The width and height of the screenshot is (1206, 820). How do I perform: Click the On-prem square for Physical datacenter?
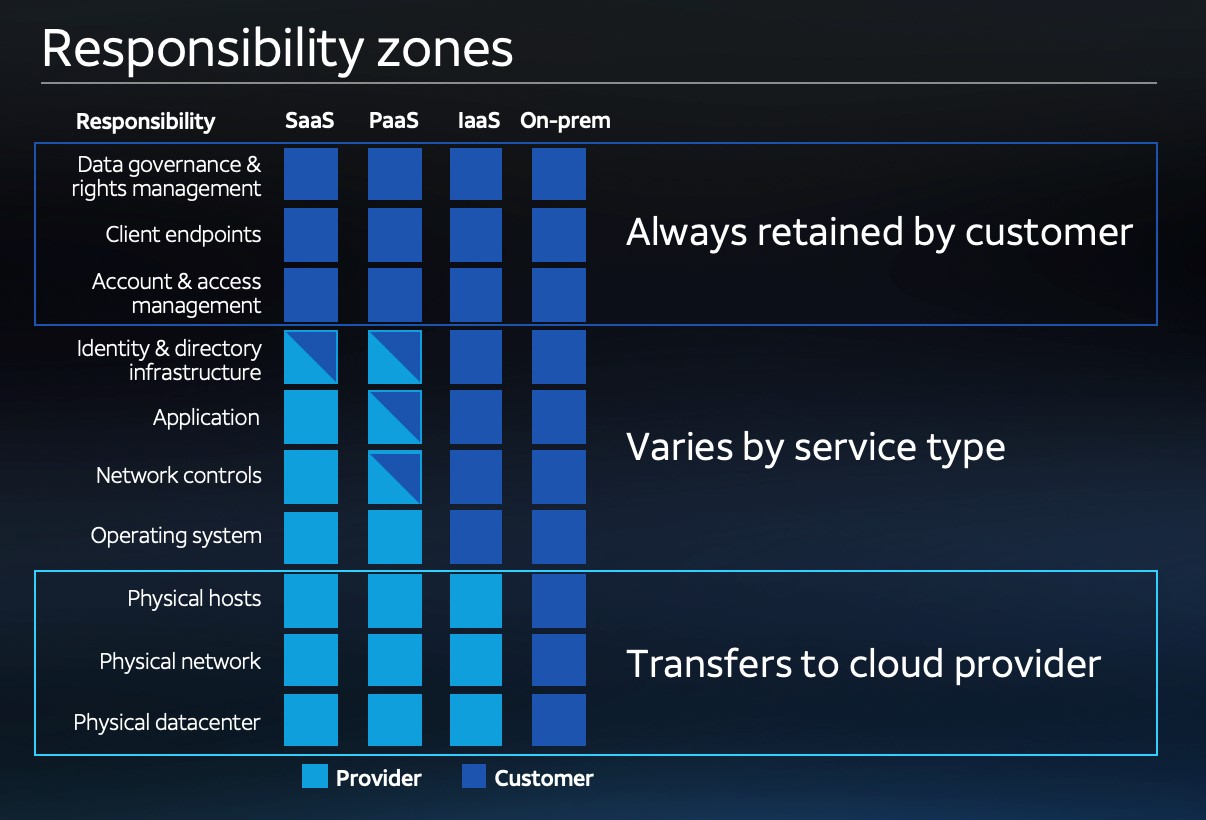tap(559, 720)
